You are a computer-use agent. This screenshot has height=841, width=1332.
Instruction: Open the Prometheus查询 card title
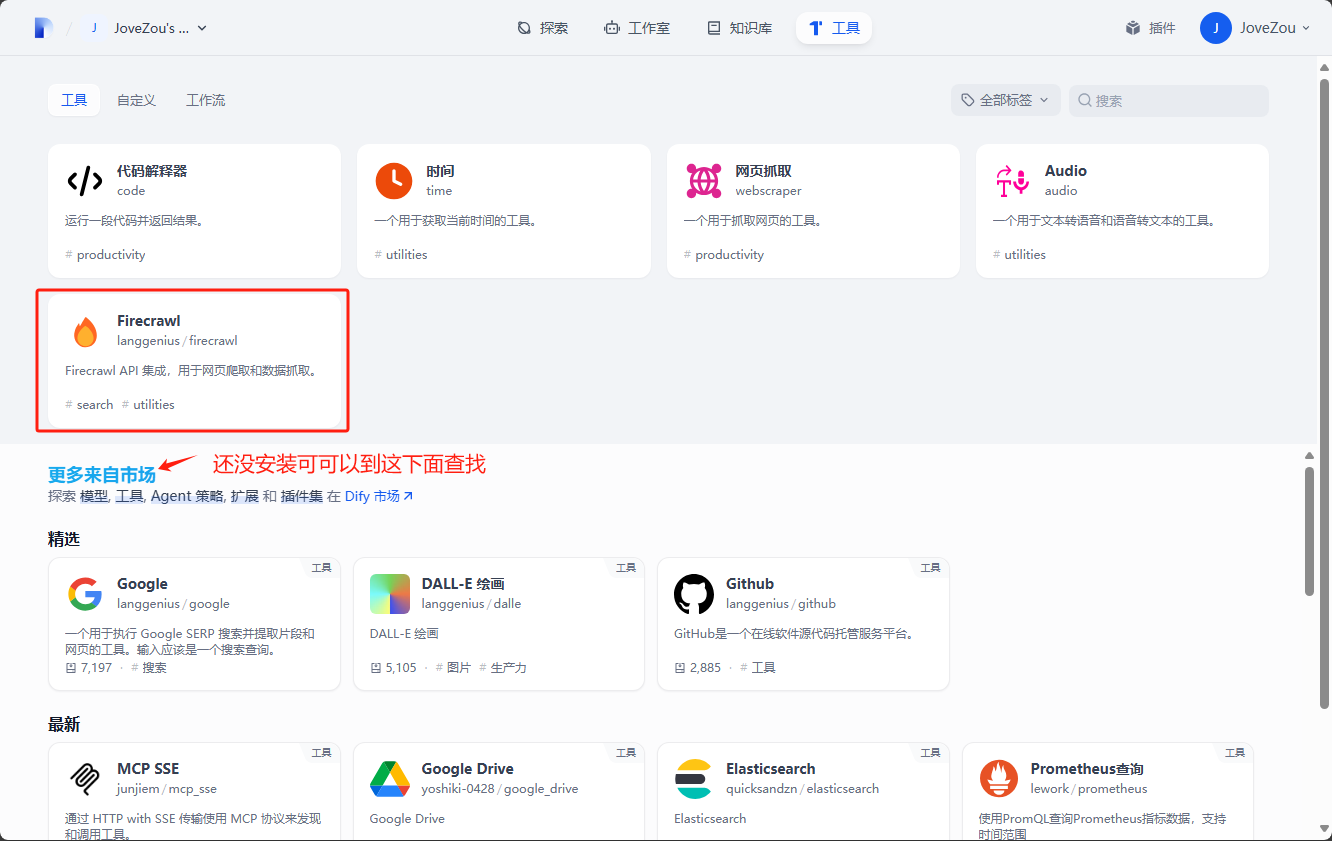point(1087,769)
